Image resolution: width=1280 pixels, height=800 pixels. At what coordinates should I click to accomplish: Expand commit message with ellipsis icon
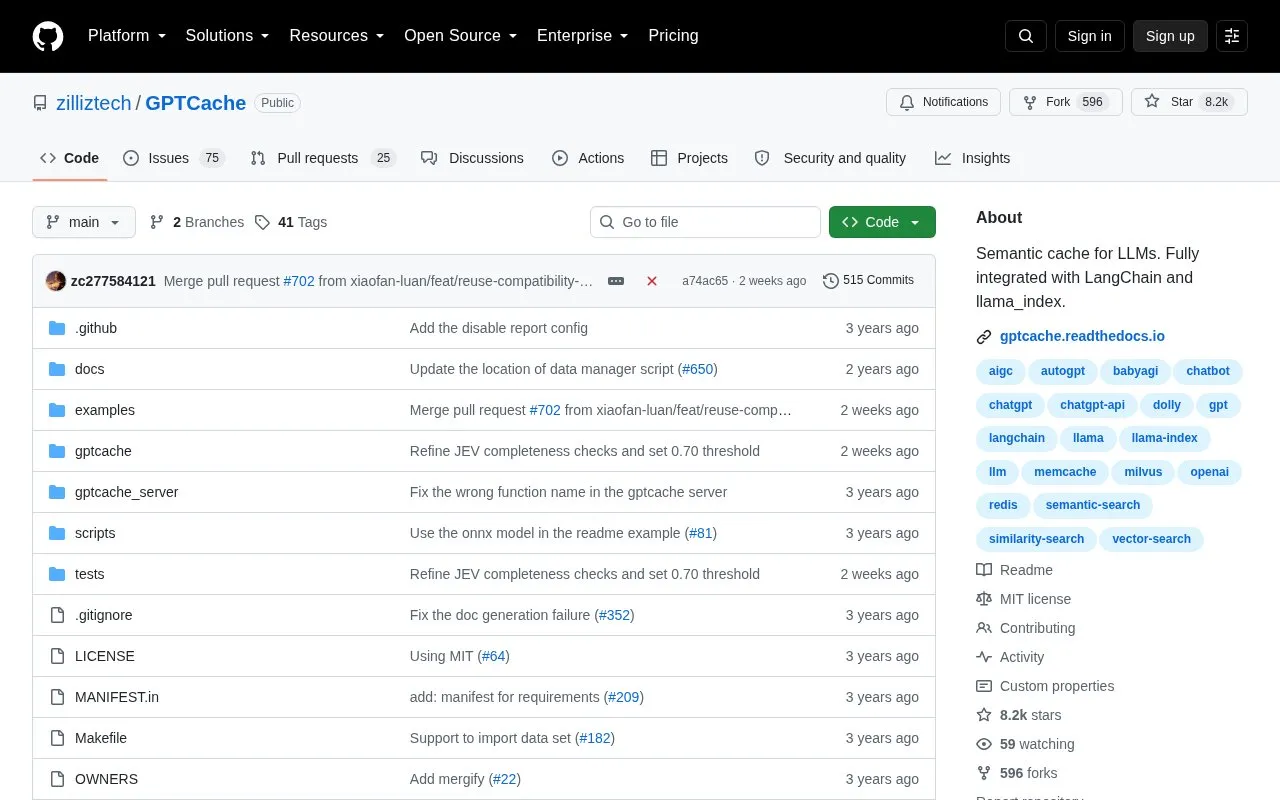pos(616,281)
